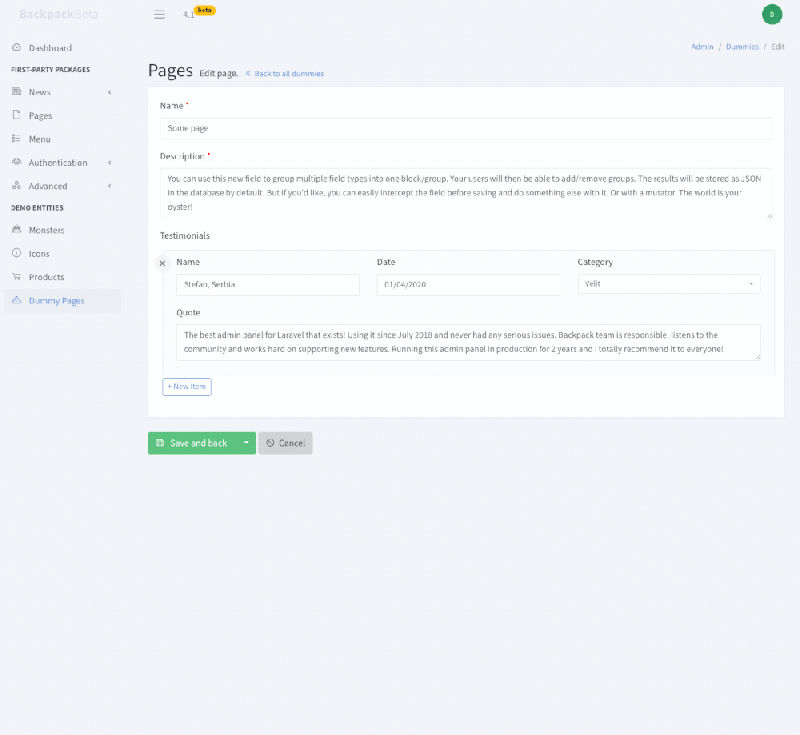The image size is (800, 735).
Task: Click the Back to all dummies link
Action: pyautogui.click(x=287, y=74)
